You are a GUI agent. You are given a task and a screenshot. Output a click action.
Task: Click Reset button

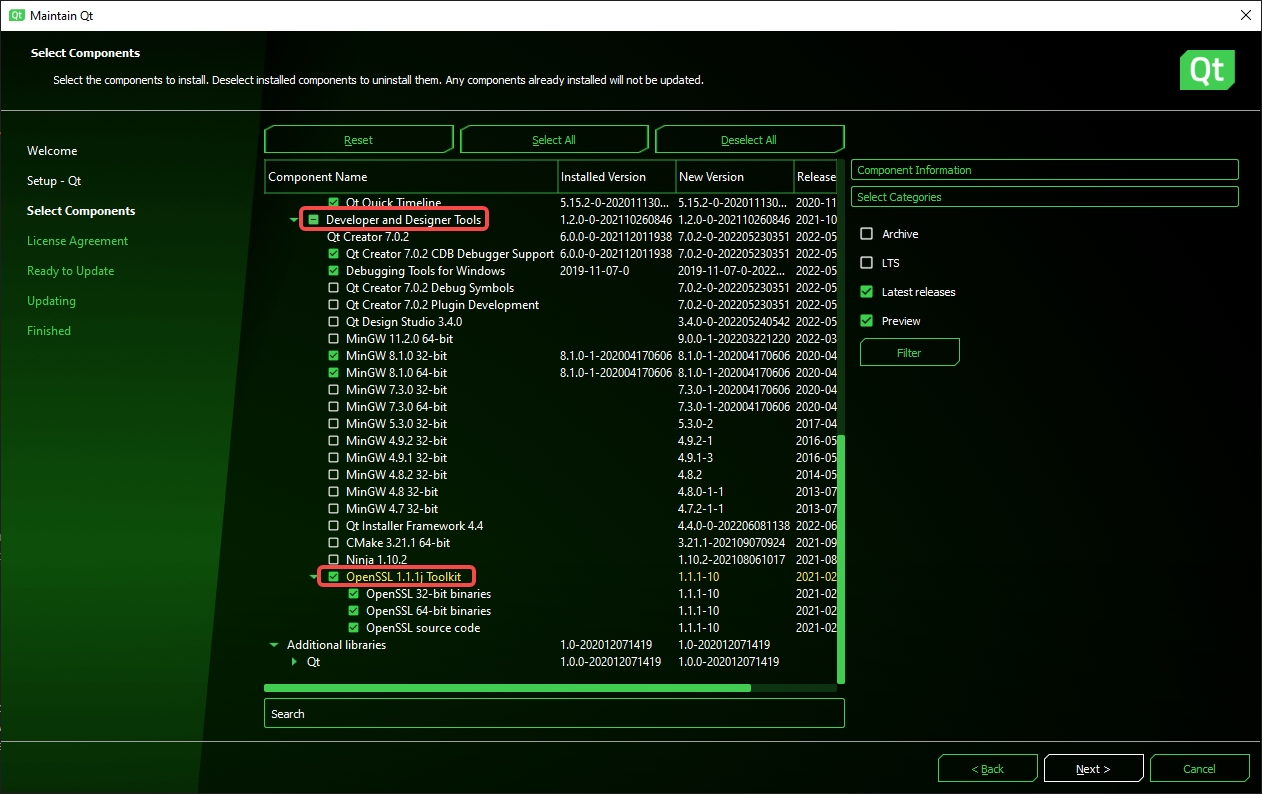click(359, 140)
